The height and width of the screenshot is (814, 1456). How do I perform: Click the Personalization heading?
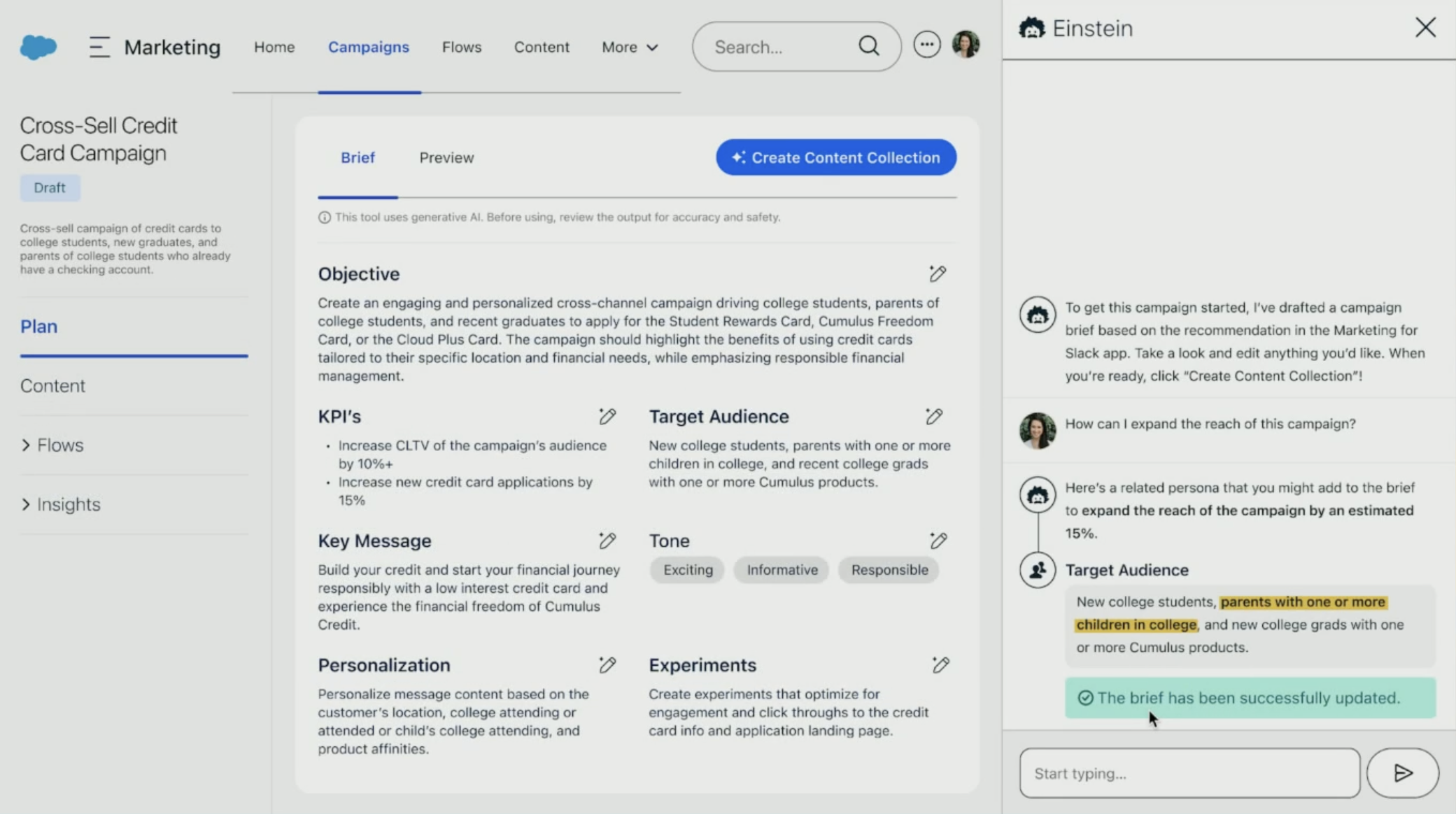tap(384, 665)
